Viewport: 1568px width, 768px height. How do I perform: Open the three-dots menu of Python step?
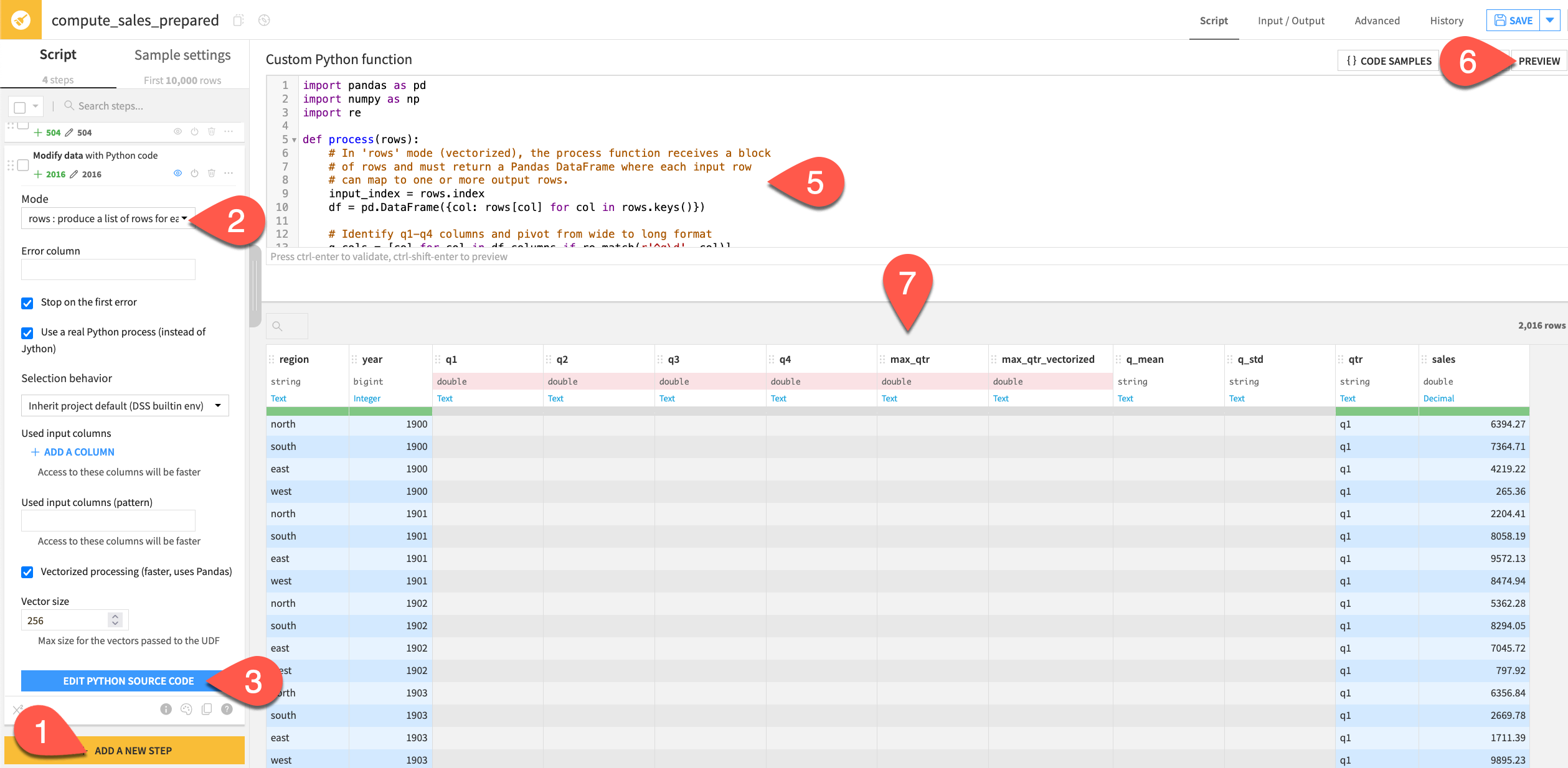229,174
